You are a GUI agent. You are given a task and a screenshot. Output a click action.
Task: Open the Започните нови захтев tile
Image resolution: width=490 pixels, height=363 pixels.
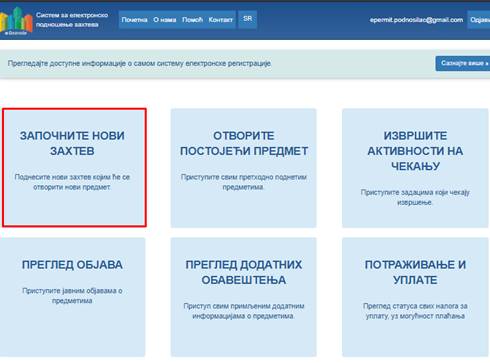click(74, 168)
